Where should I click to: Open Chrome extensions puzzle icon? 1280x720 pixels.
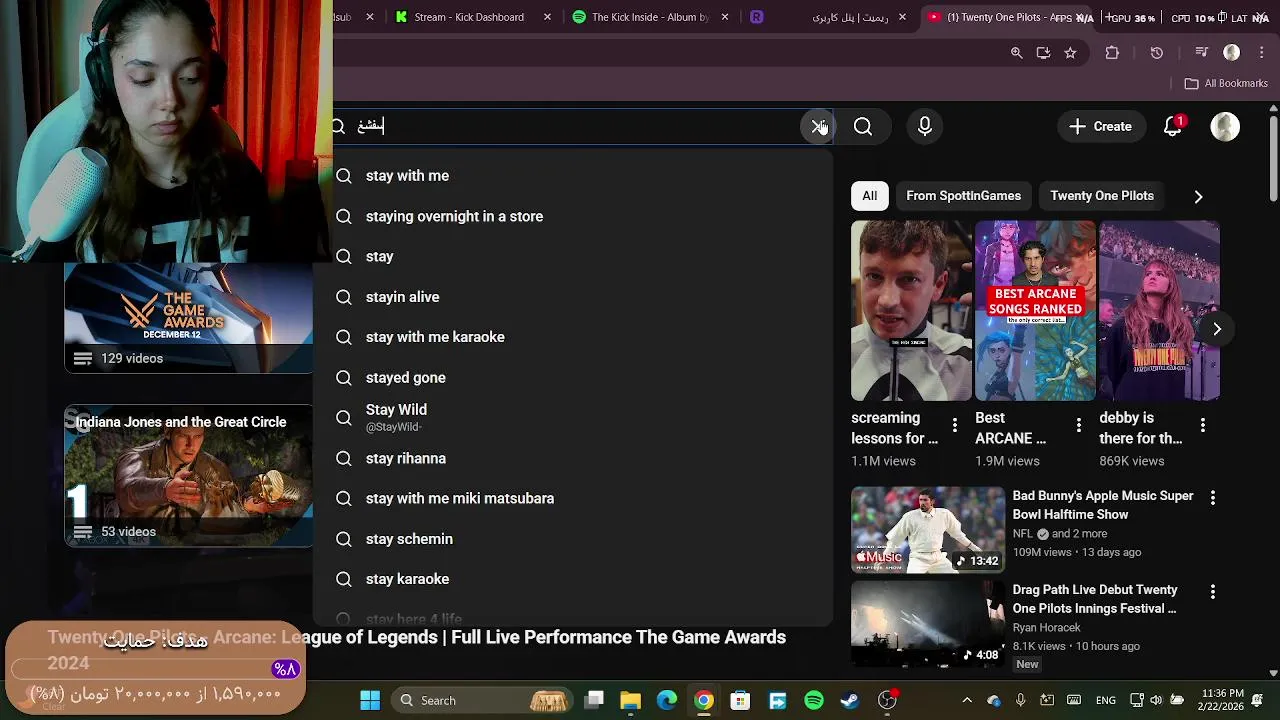coord(1112,53)
